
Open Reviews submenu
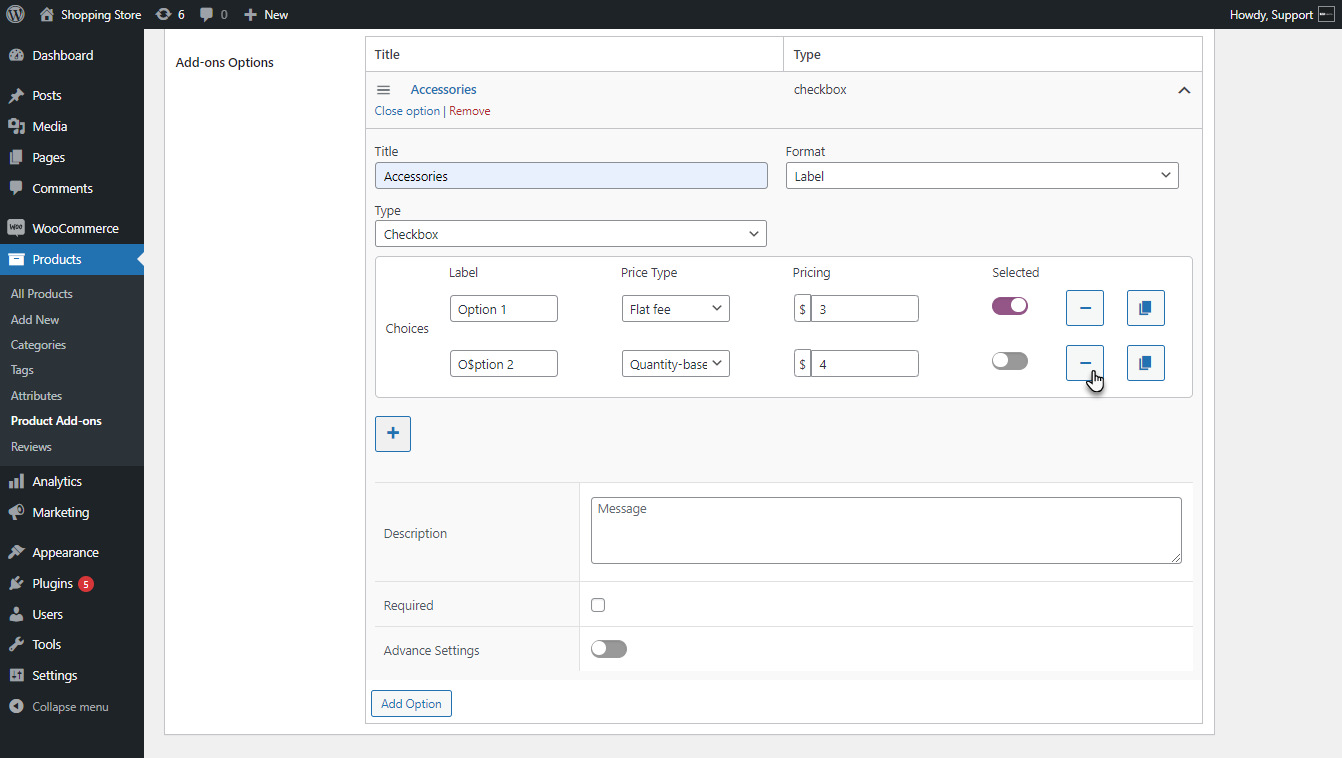[31, 447]
